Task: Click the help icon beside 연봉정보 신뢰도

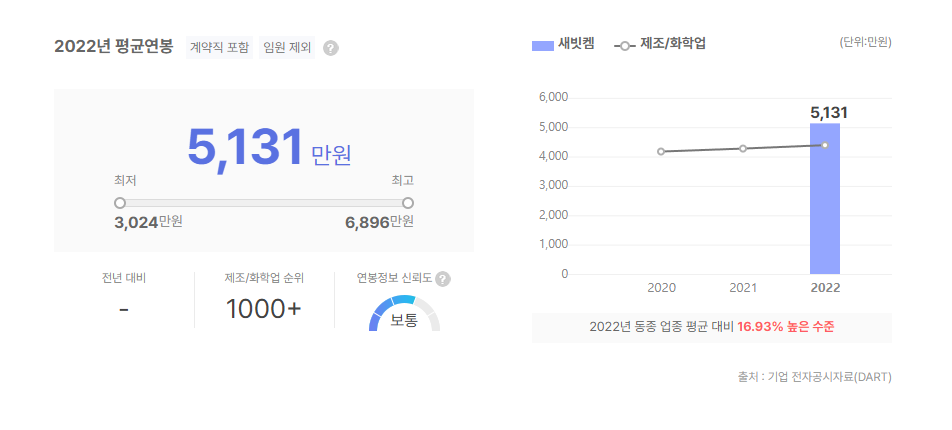Action: (x=443, y=279)
